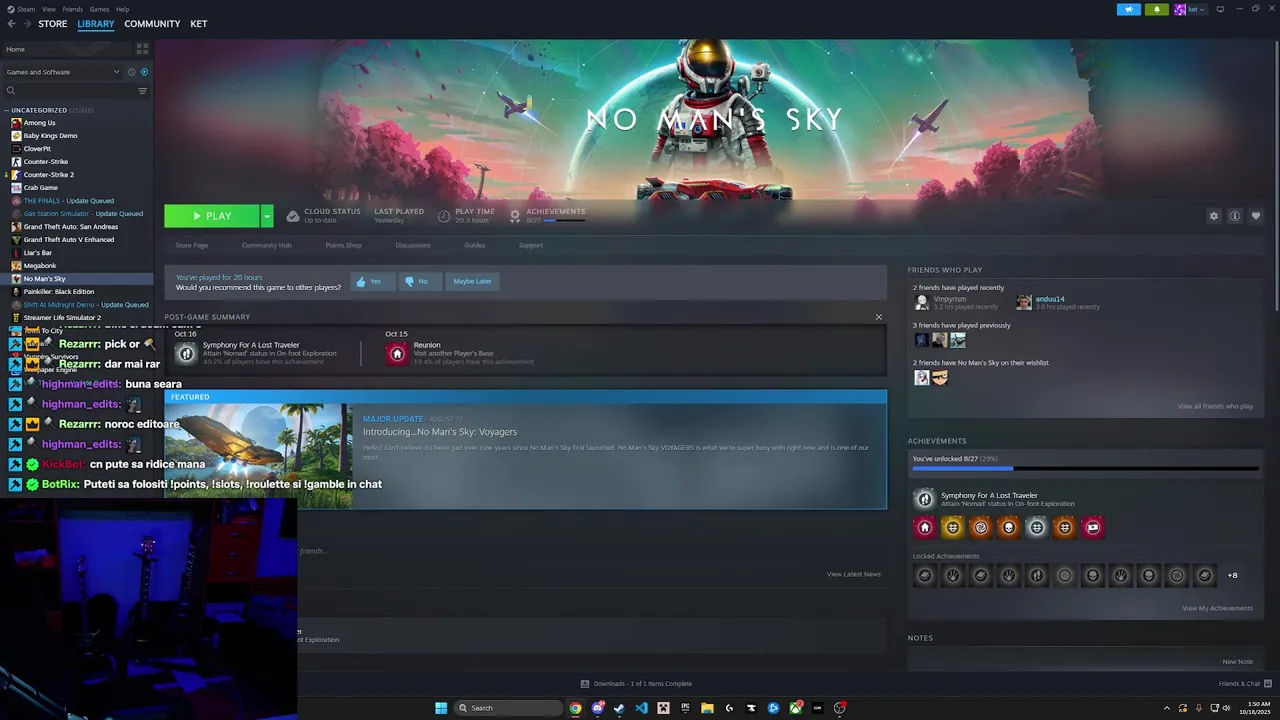Toggle ready-to-play filter icon
Image resolution: width=1280 pixels, height=720 pixels.
tap(144, 72)
